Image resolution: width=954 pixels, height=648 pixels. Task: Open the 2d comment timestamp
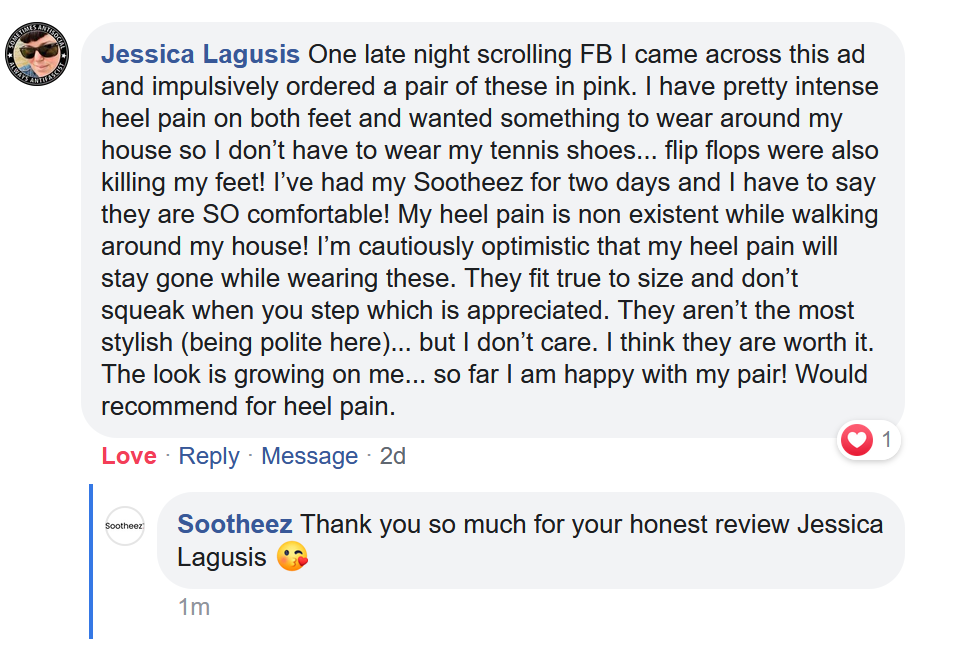392,456
